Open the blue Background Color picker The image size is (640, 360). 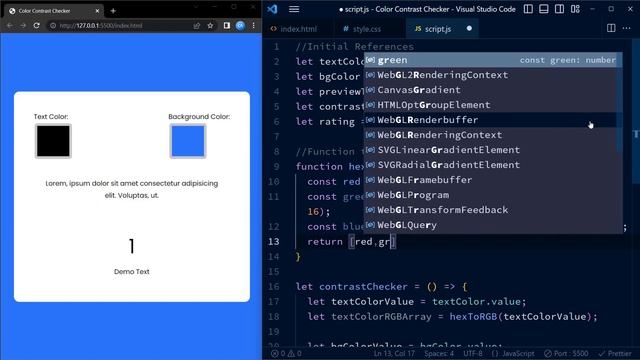point(188,141)
